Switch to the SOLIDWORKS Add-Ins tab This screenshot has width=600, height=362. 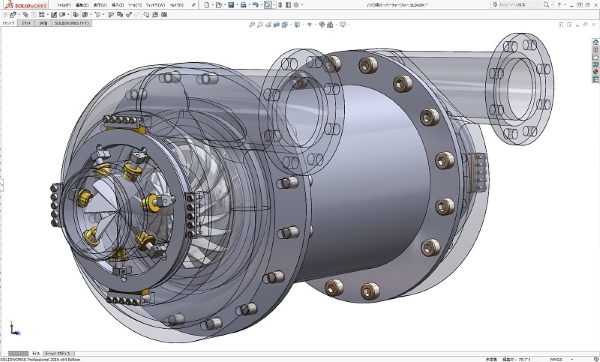(x=71, y=23)
